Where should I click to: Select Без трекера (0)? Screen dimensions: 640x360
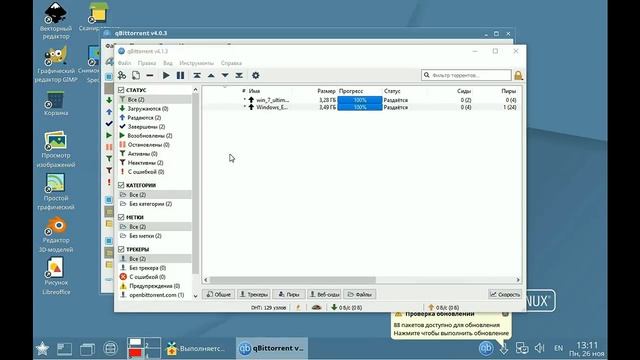pos(154,268)
